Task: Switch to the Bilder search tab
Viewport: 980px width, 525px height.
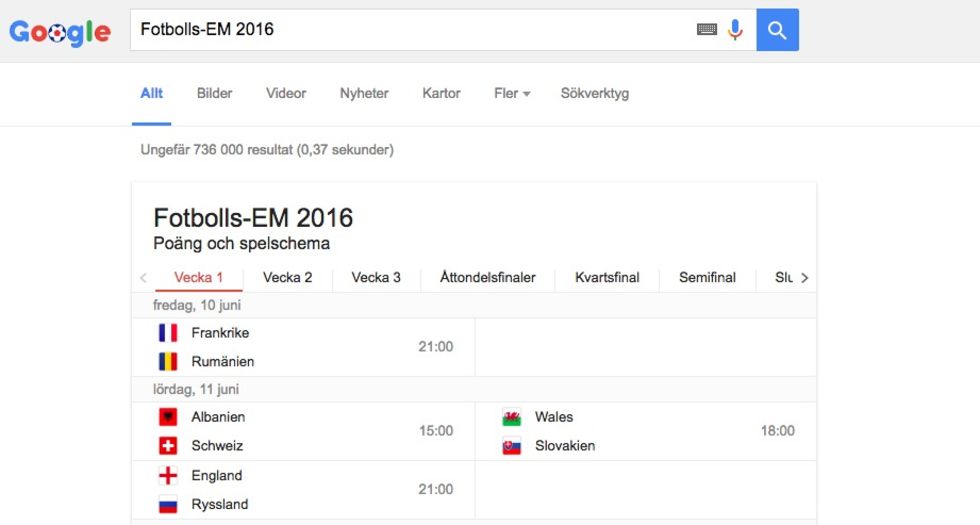Action: point(214,93)
